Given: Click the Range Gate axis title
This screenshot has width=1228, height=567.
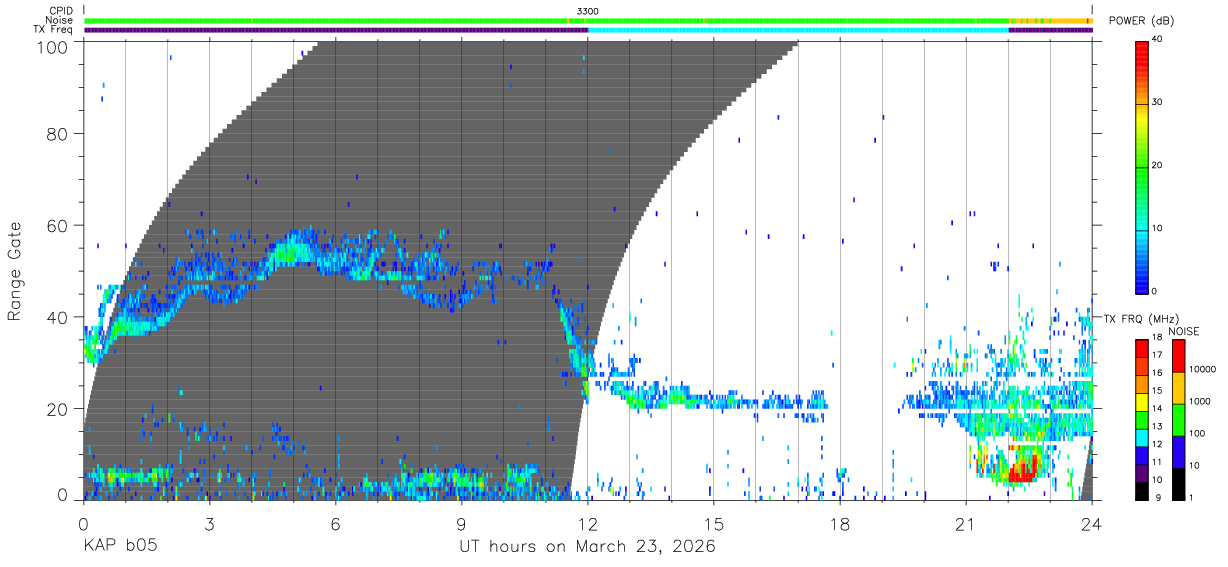Looking at the screenshot, I should click(15, 272).
